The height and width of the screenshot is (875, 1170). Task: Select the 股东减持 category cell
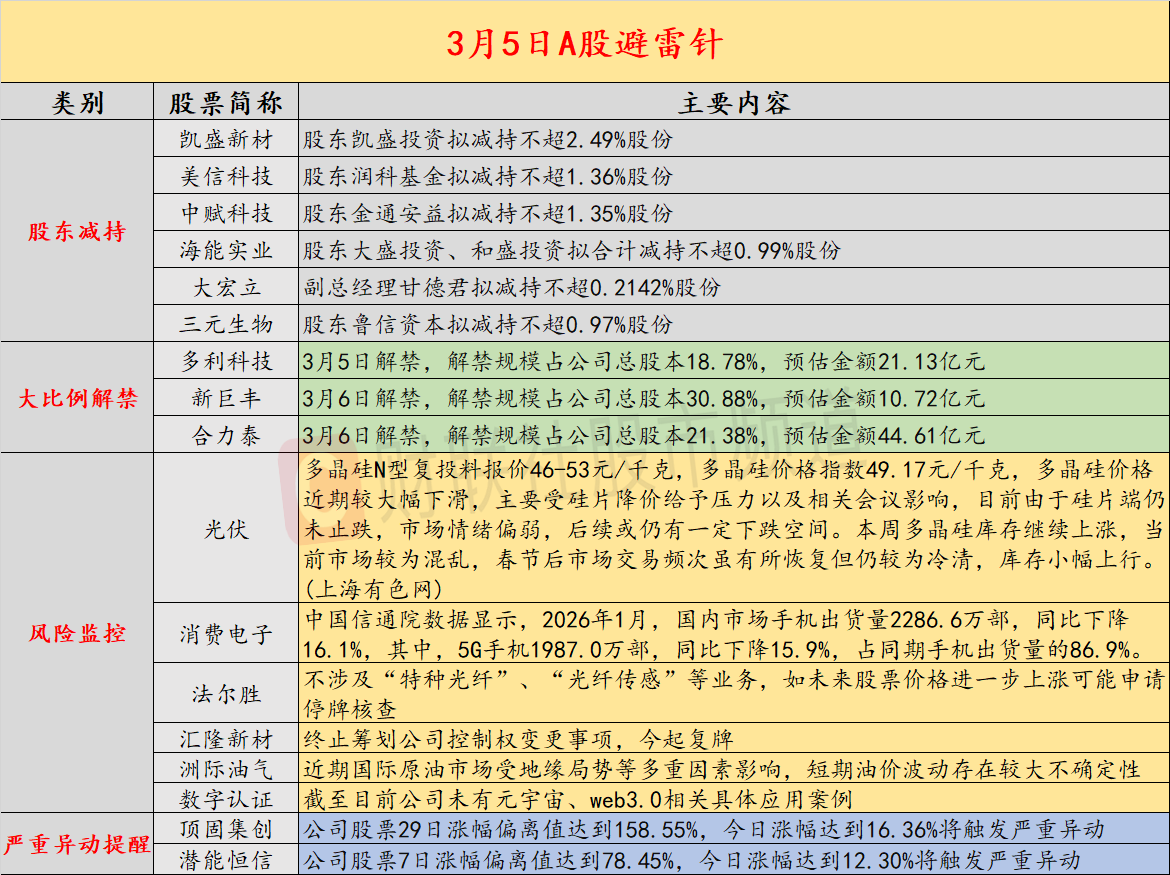coord(77,231)
